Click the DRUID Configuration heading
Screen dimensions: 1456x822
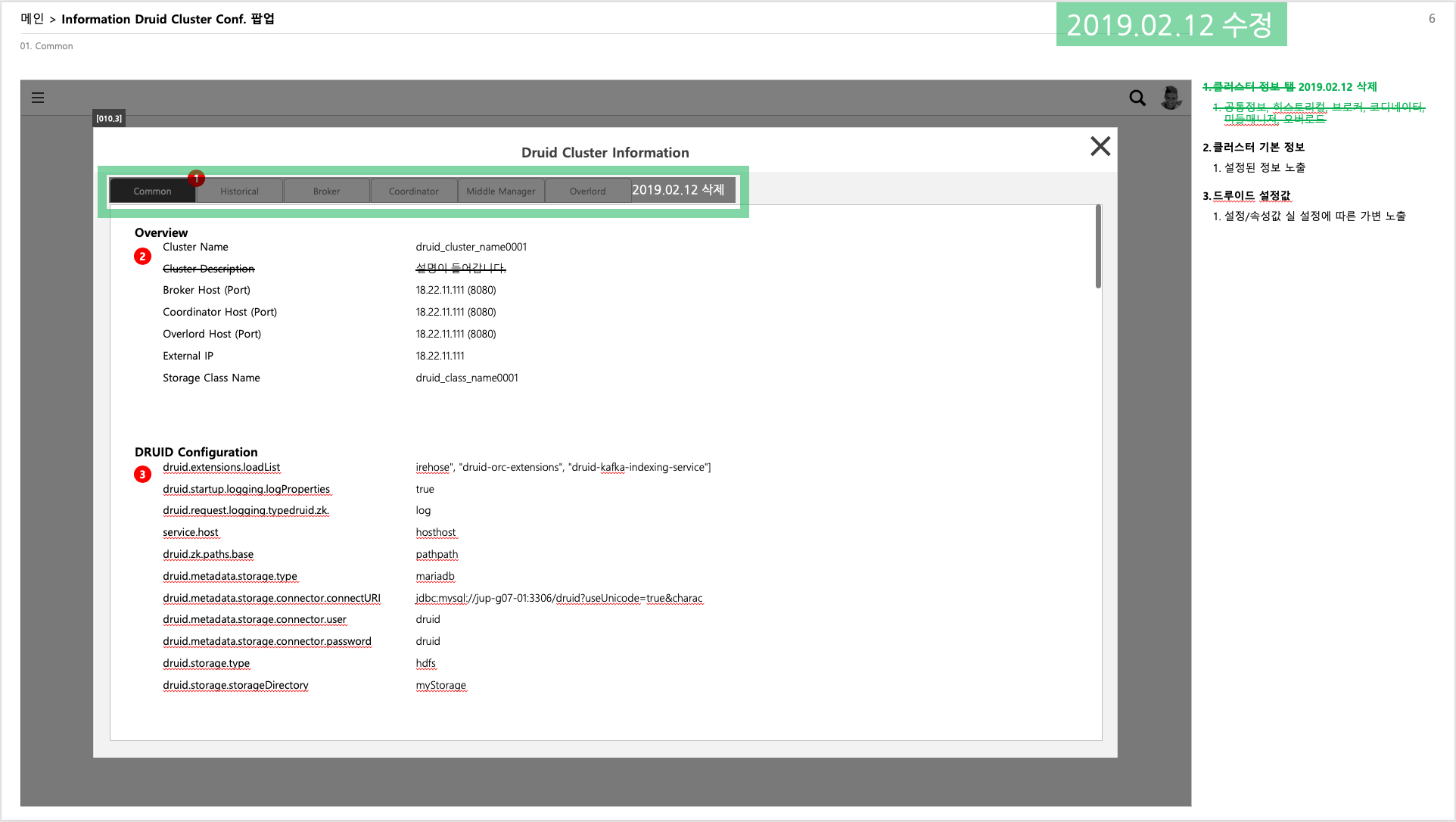pos(196,452)
